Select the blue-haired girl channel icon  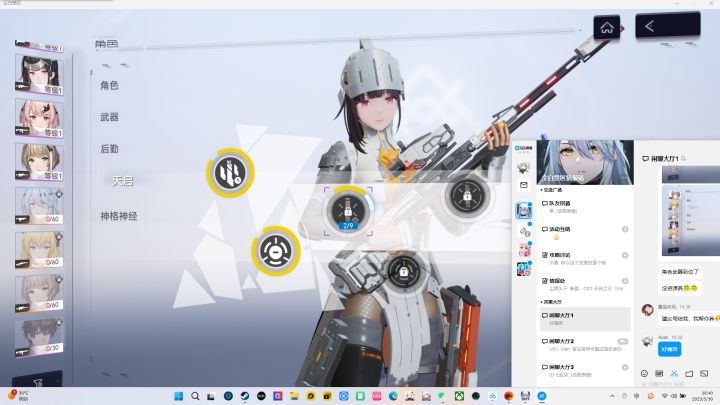coord(523,210)
